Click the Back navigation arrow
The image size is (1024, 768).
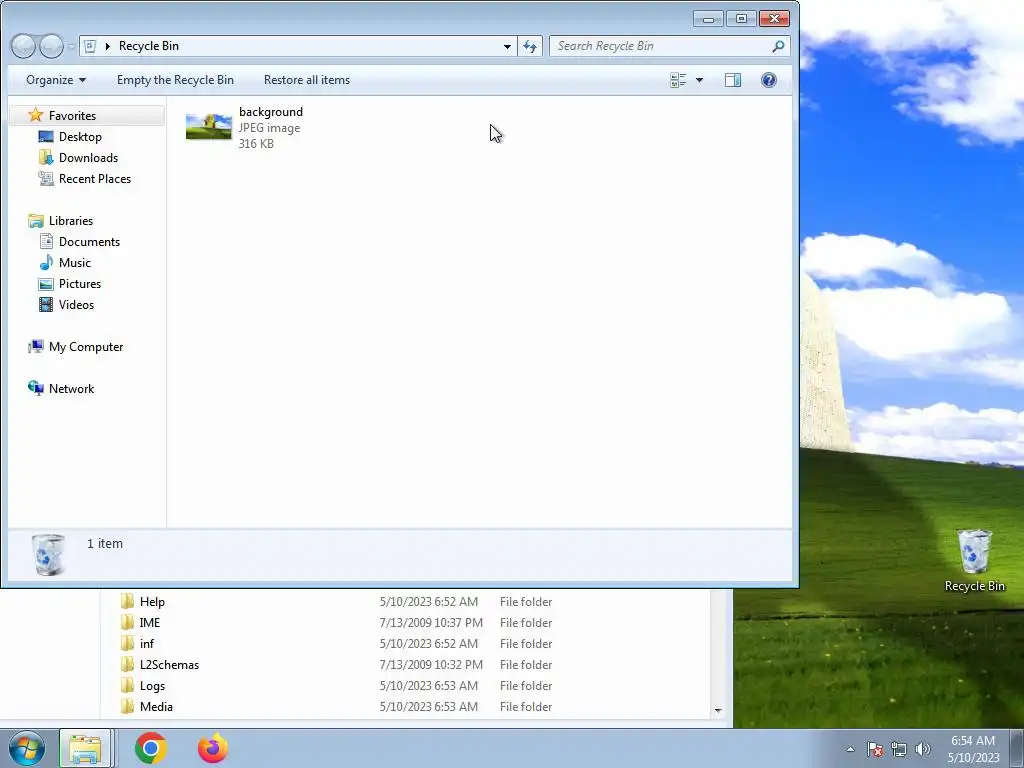coord(24,46)
